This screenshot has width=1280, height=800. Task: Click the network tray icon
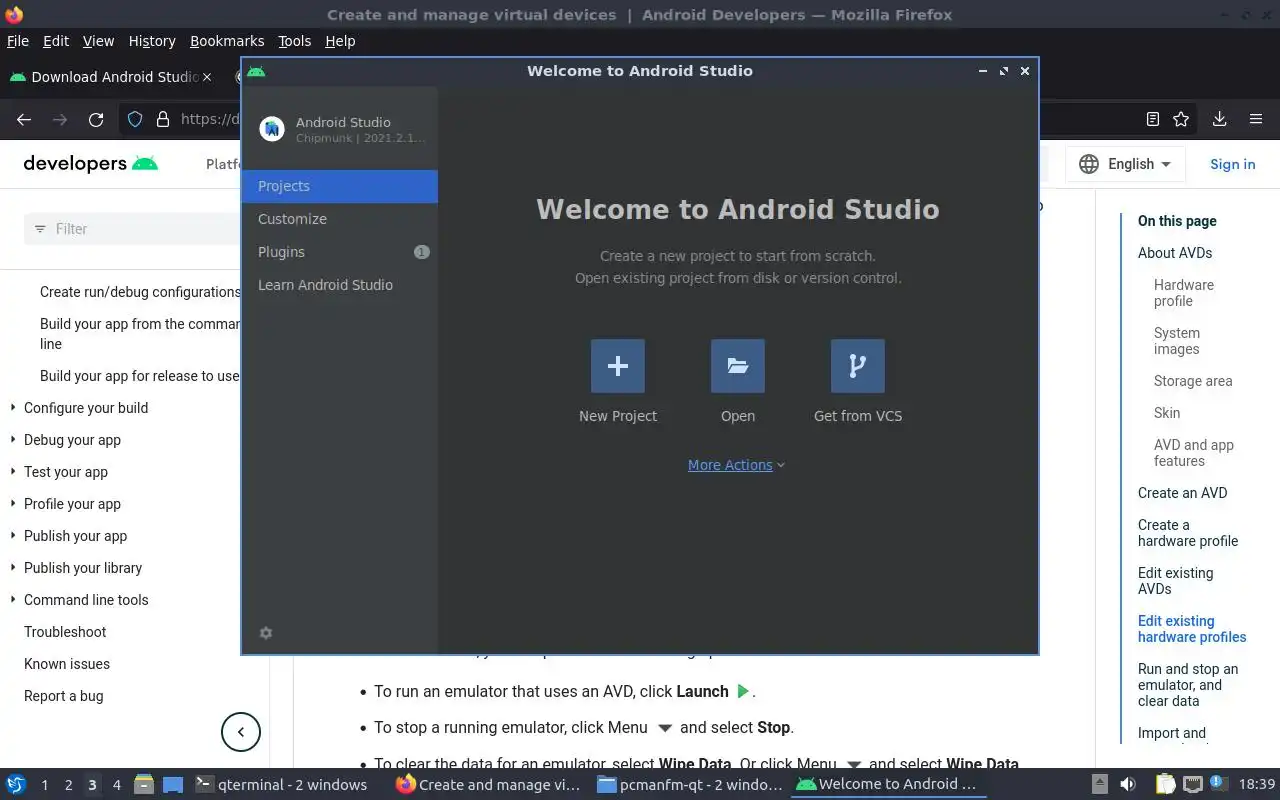click(x=1193, y=785)
